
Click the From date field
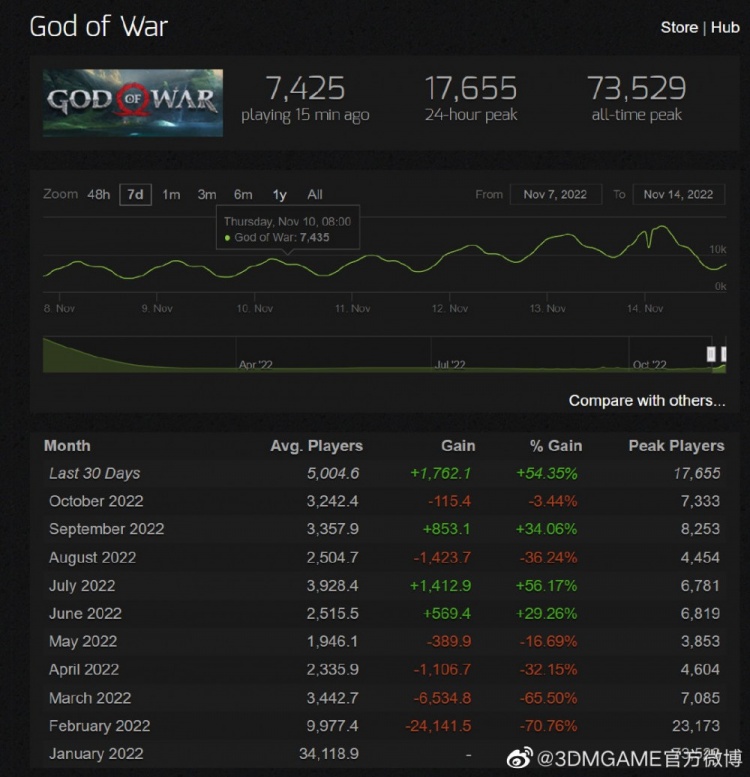click(x=555, y=194)
